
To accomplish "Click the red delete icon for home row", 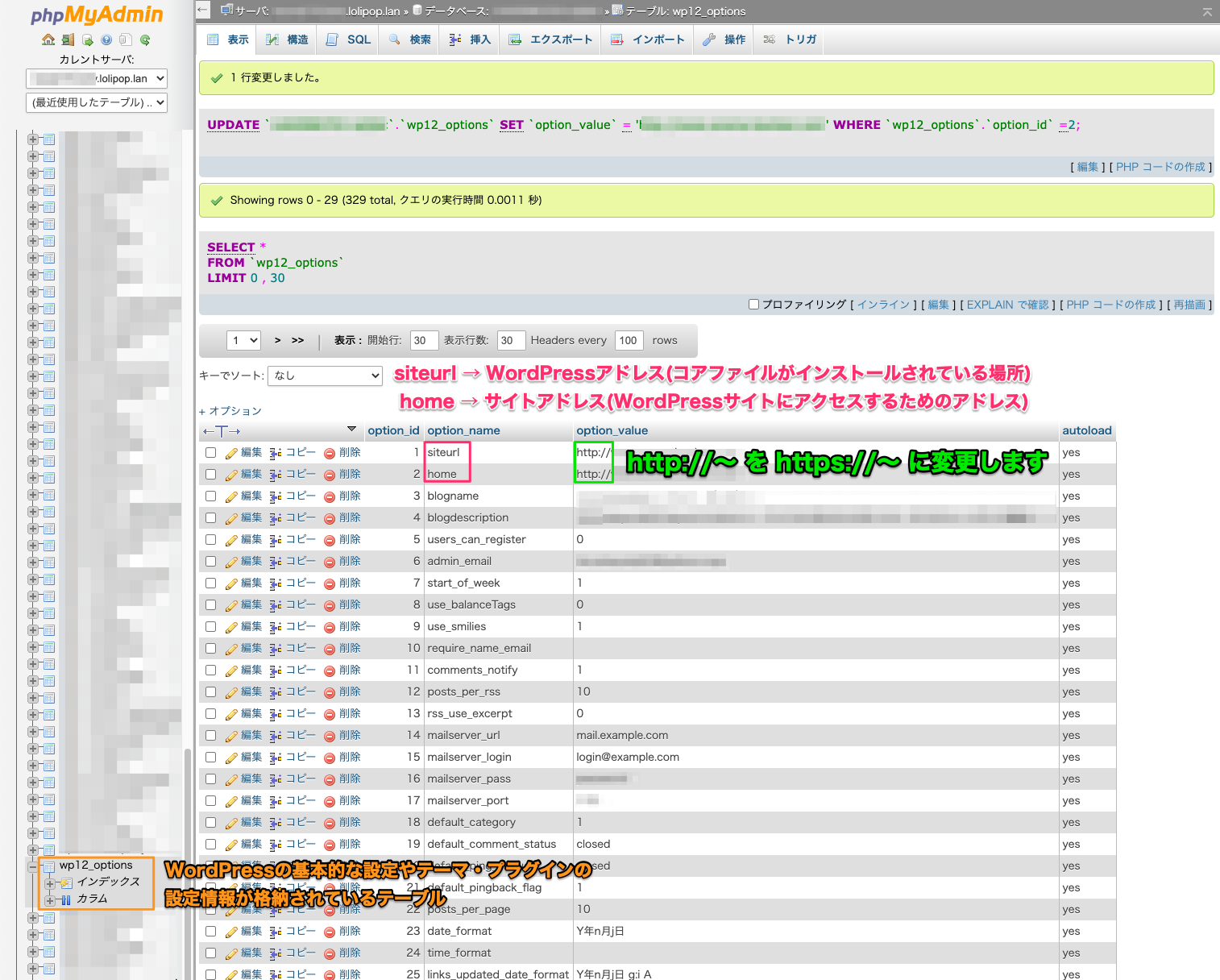I will (330, 475).
